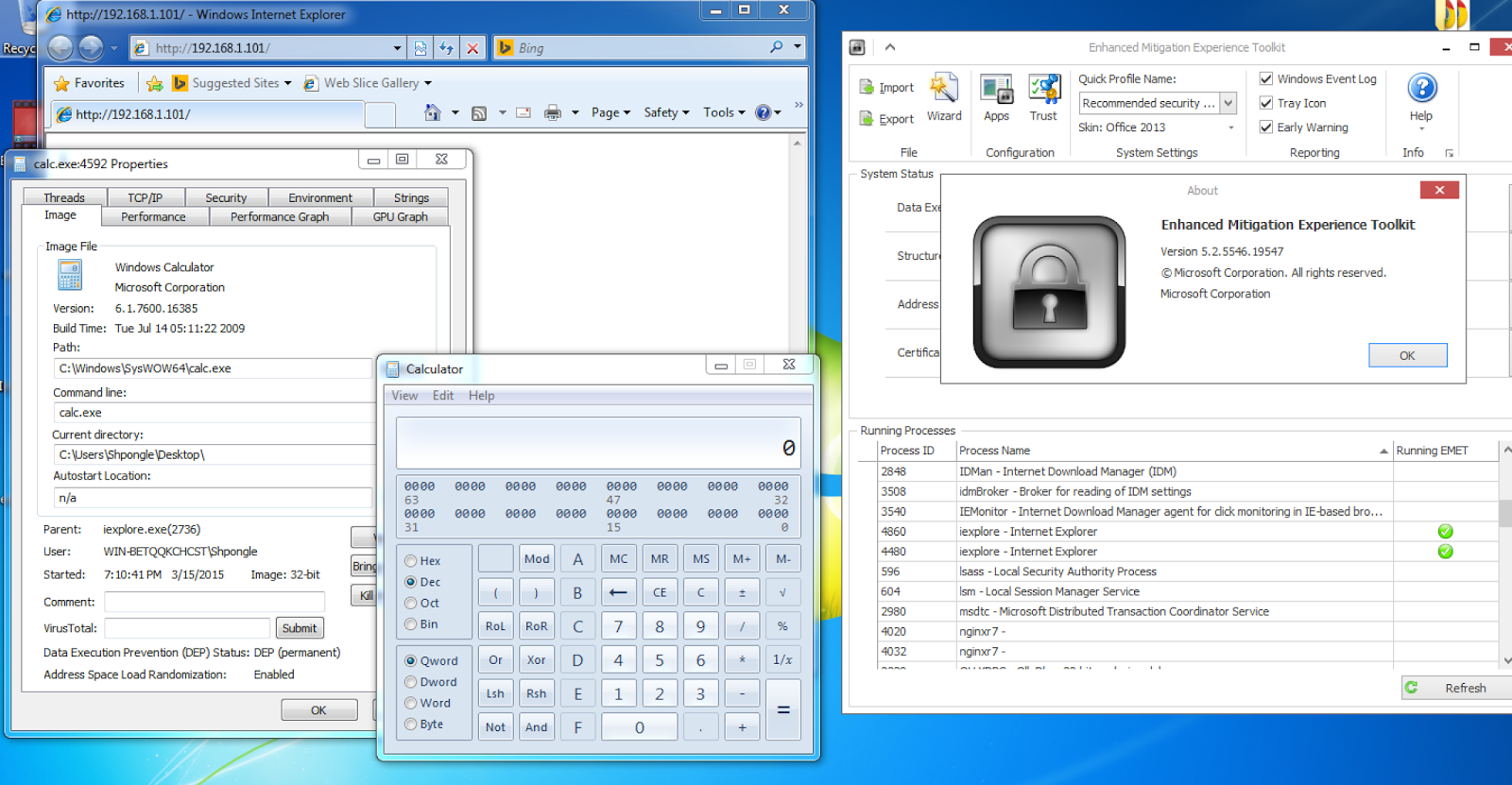The image size is (1512, 785).
Task: Open the Safety dropdown menu
Action: [667, 112]
